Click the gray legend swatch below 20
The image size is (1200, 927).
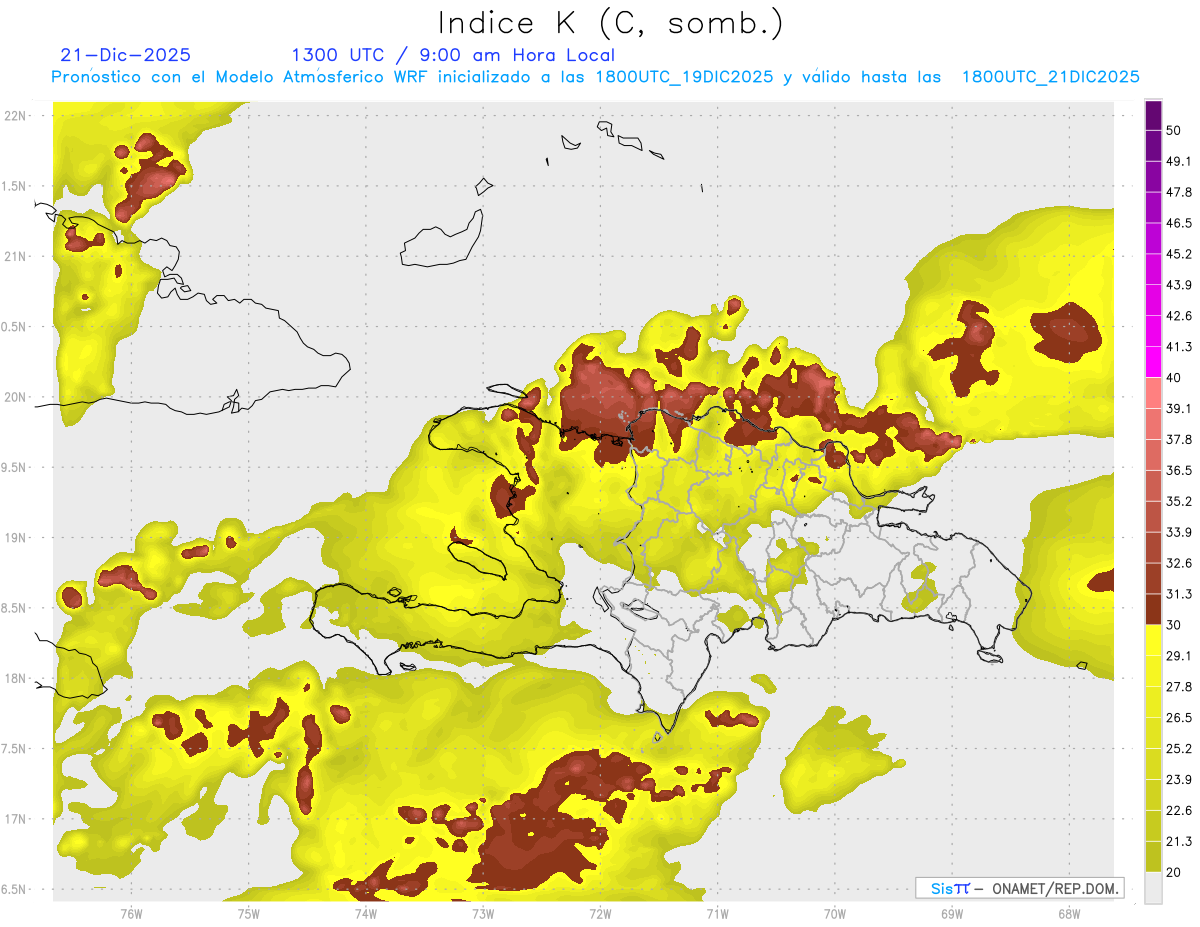tap(1154, 887)
